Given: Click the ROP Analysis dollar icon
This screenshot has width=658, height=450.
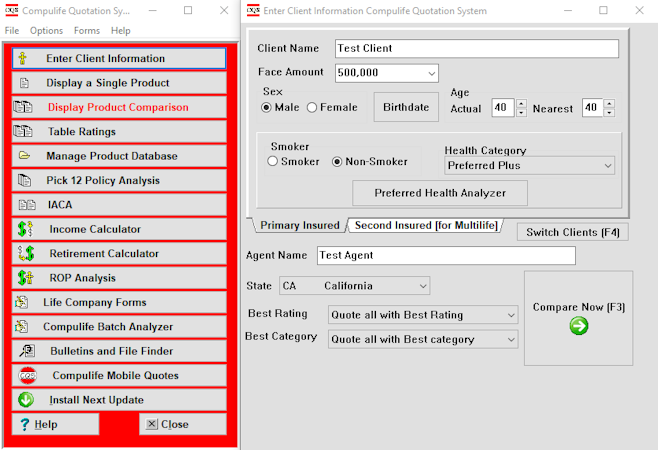Looking at the screenshot, I should (x=26, y=278).
